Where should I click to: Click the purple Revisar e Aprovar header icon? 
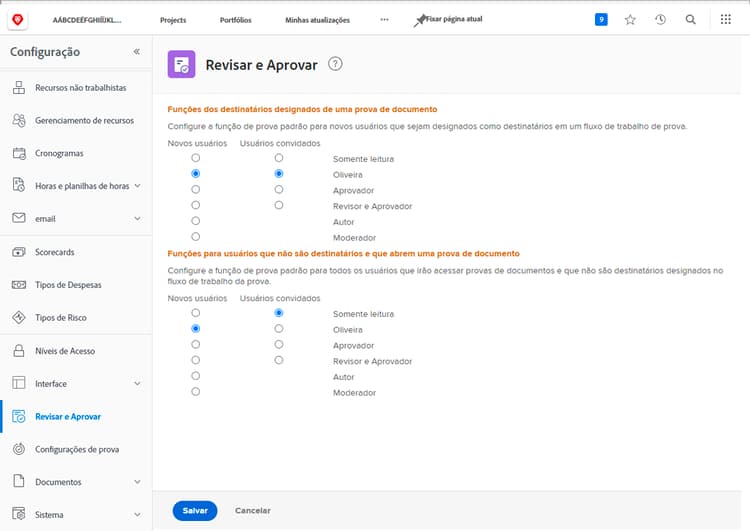[x=181, y=64]
